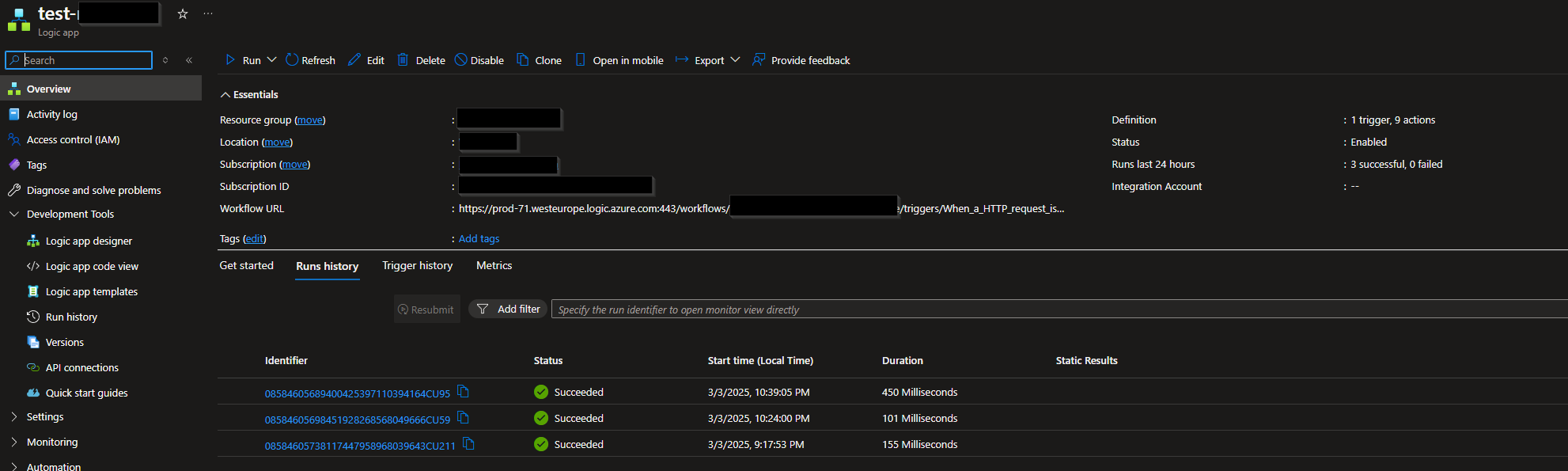Open the more options ellipsis near title
The image size is (1568, 471).
(x=208, y=13)
